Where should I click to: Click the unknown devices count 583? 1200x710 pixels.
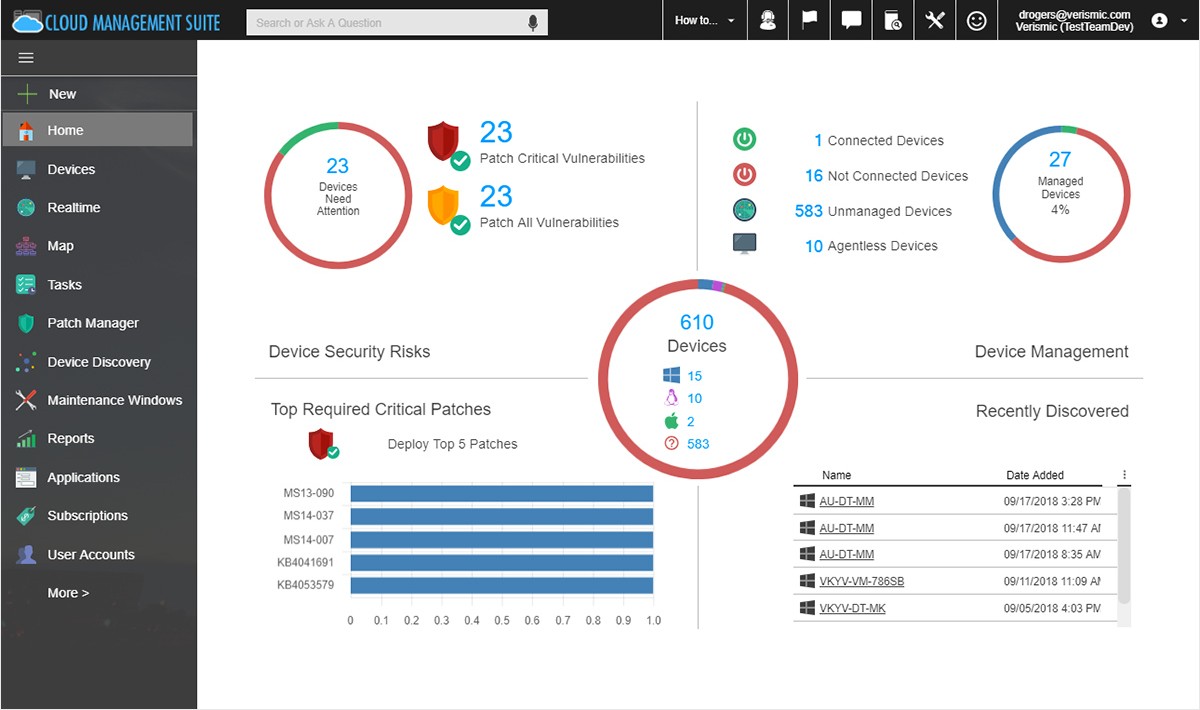tap(698, 444)
